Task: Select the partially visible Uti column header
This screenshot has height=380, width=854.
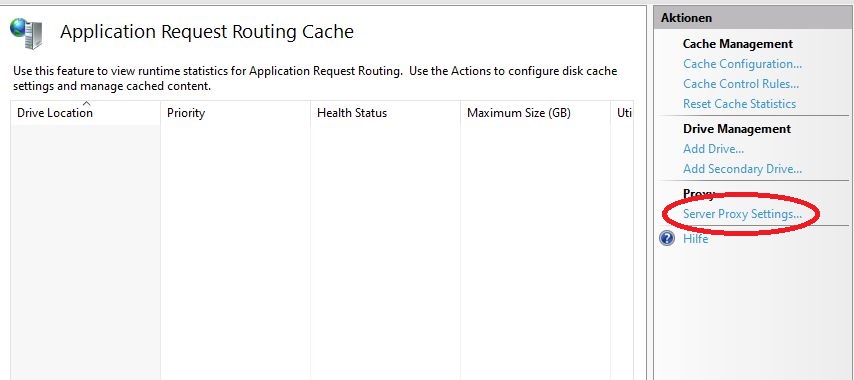Action: (622, 113)
